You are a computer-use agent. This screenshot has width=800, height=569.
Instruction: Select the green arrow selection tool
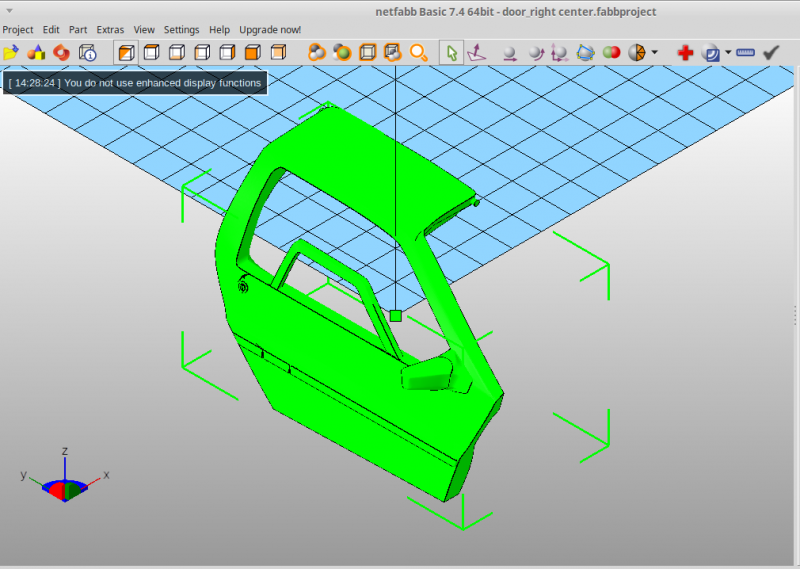click(452, 53)
